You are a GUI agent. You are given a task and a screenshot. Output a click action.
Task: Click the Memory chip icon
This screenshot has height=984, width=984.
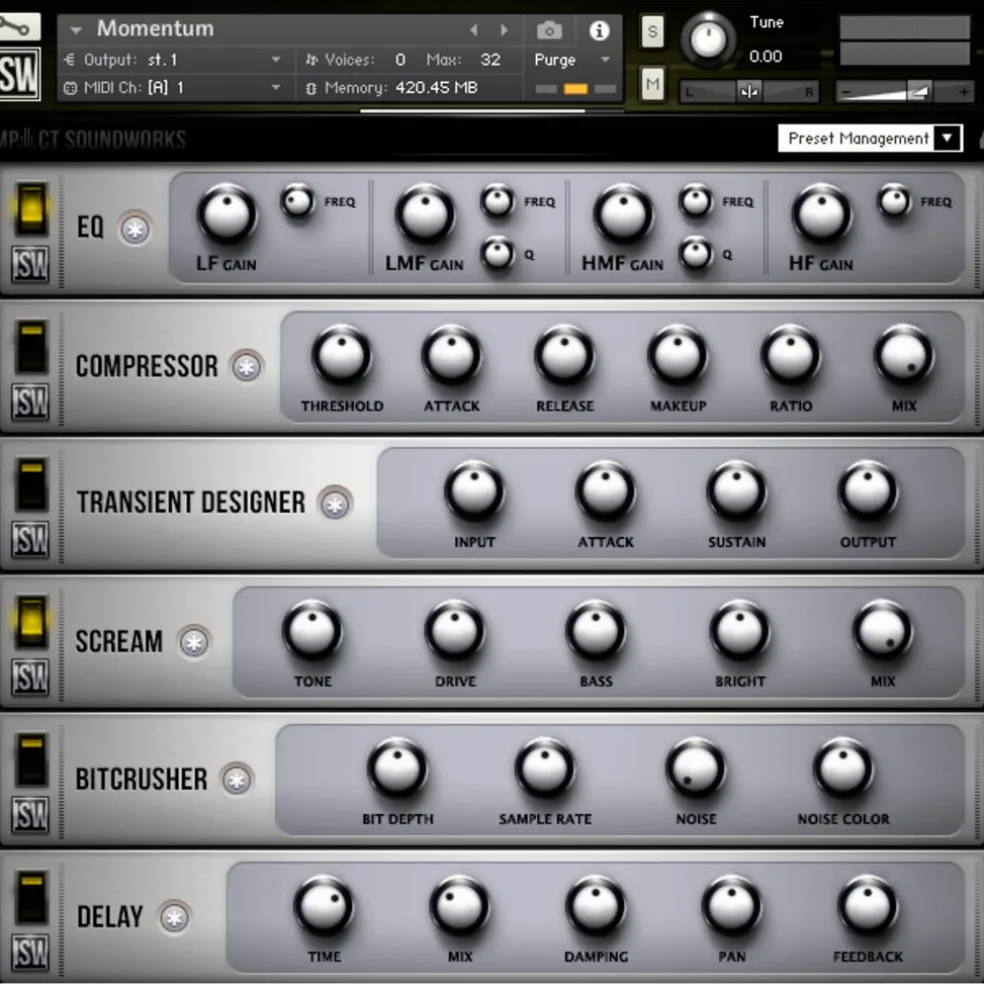pos(311,88)
